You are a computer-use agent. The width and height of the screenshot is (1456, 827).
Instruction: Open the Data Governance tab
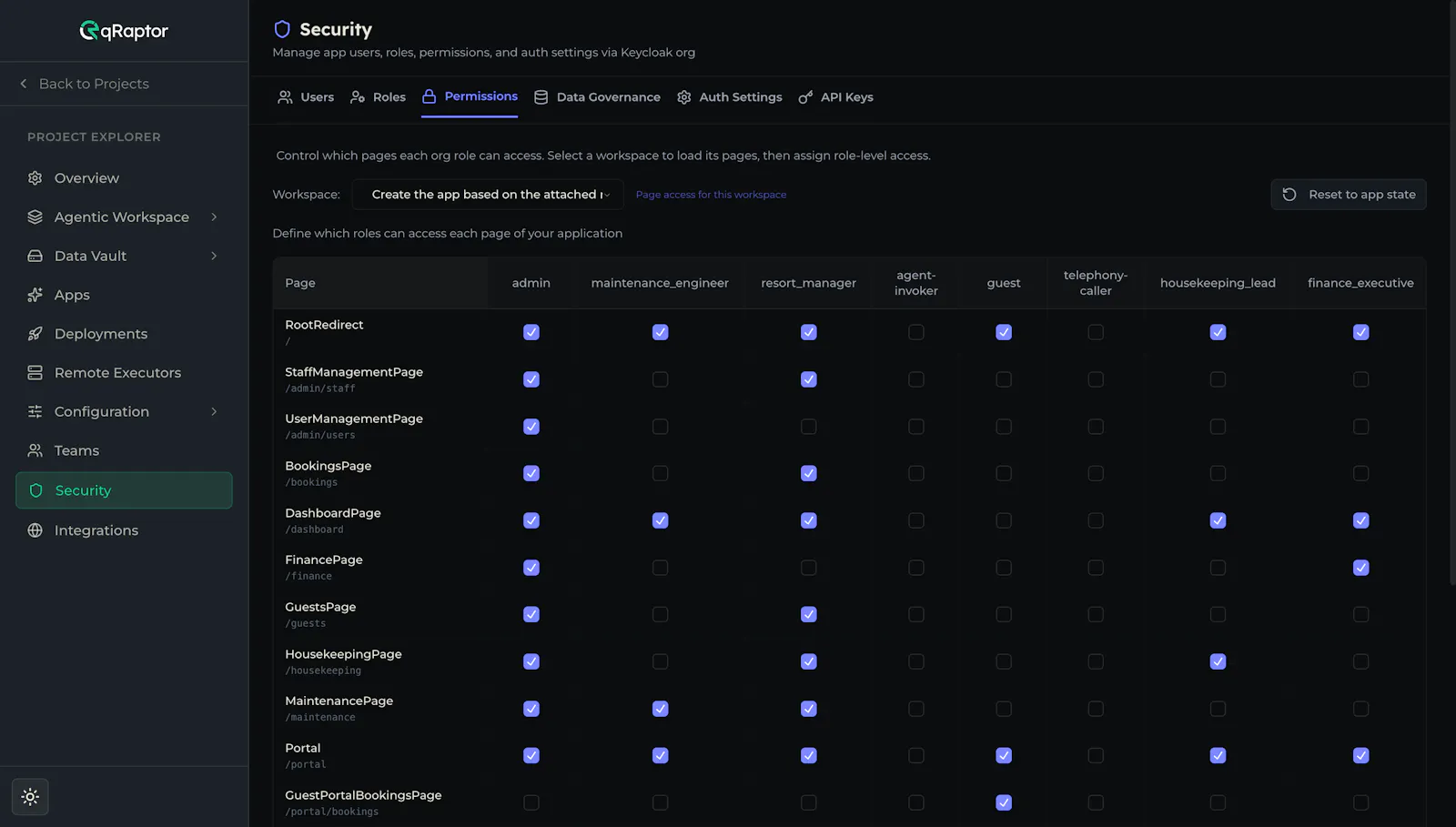(597, 97)
